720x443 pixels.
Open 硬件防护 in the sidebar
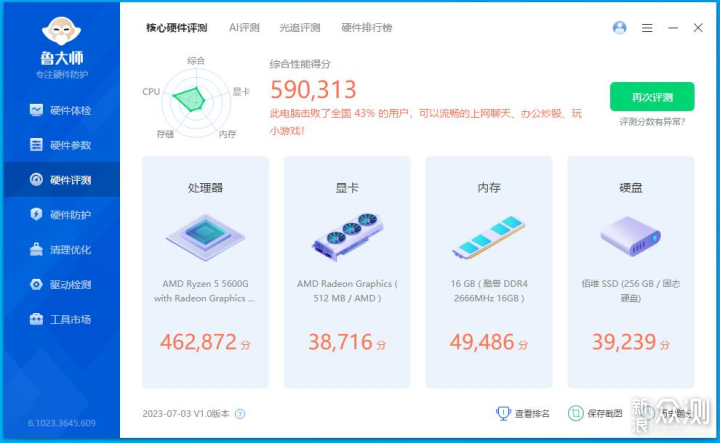click(x=61, y=214)
